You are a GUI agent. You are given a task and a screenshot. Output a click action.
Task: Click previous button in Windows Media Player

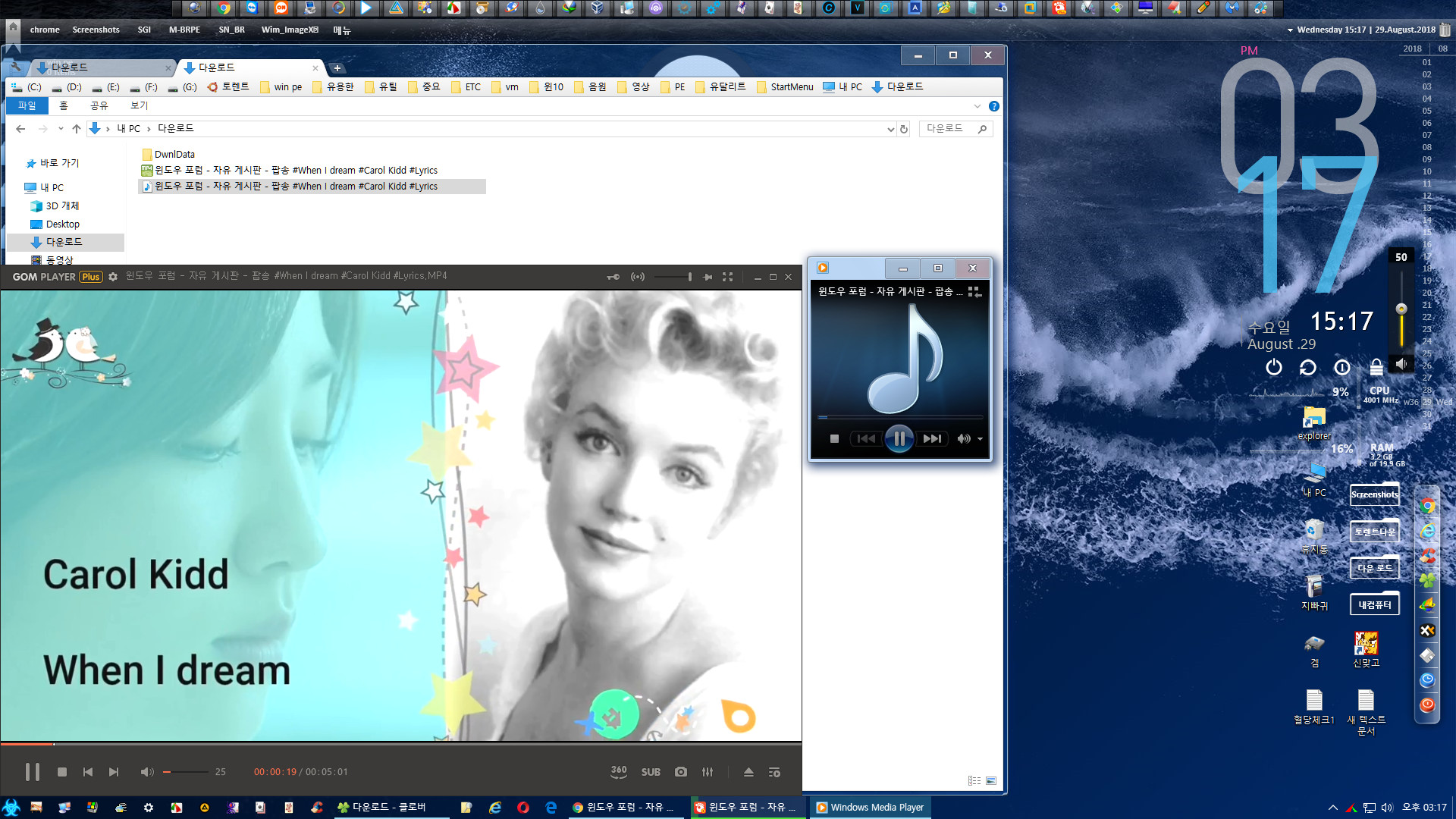tap(866, 438)
